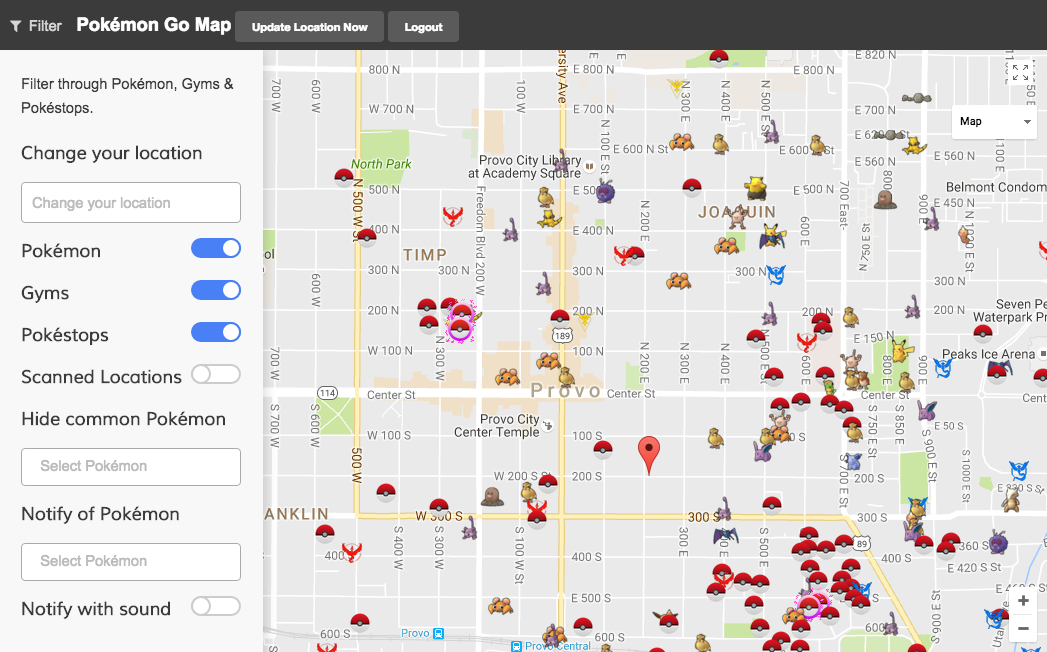This screenshot has width=1047, height=652.
Task: Disable the Gyms toggle
Action: pyautogui.click(x=216, y=291)
